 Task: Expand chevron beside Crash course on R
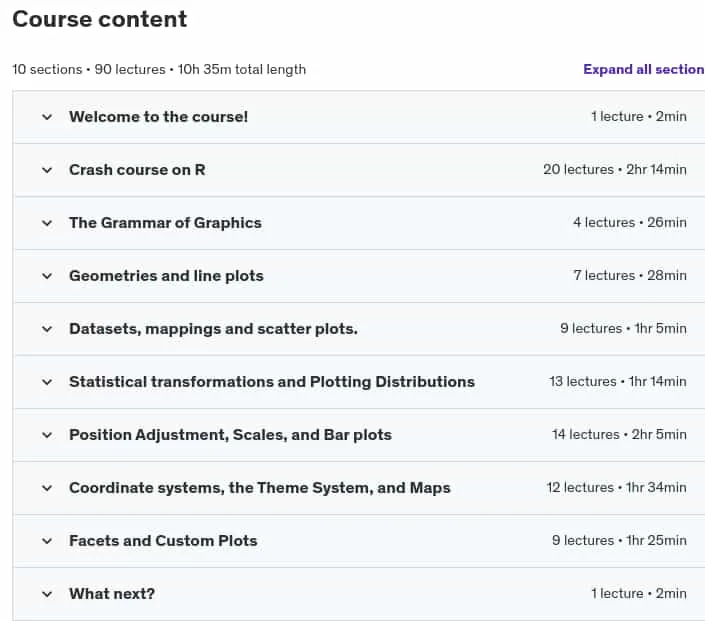tap(47, 170)
